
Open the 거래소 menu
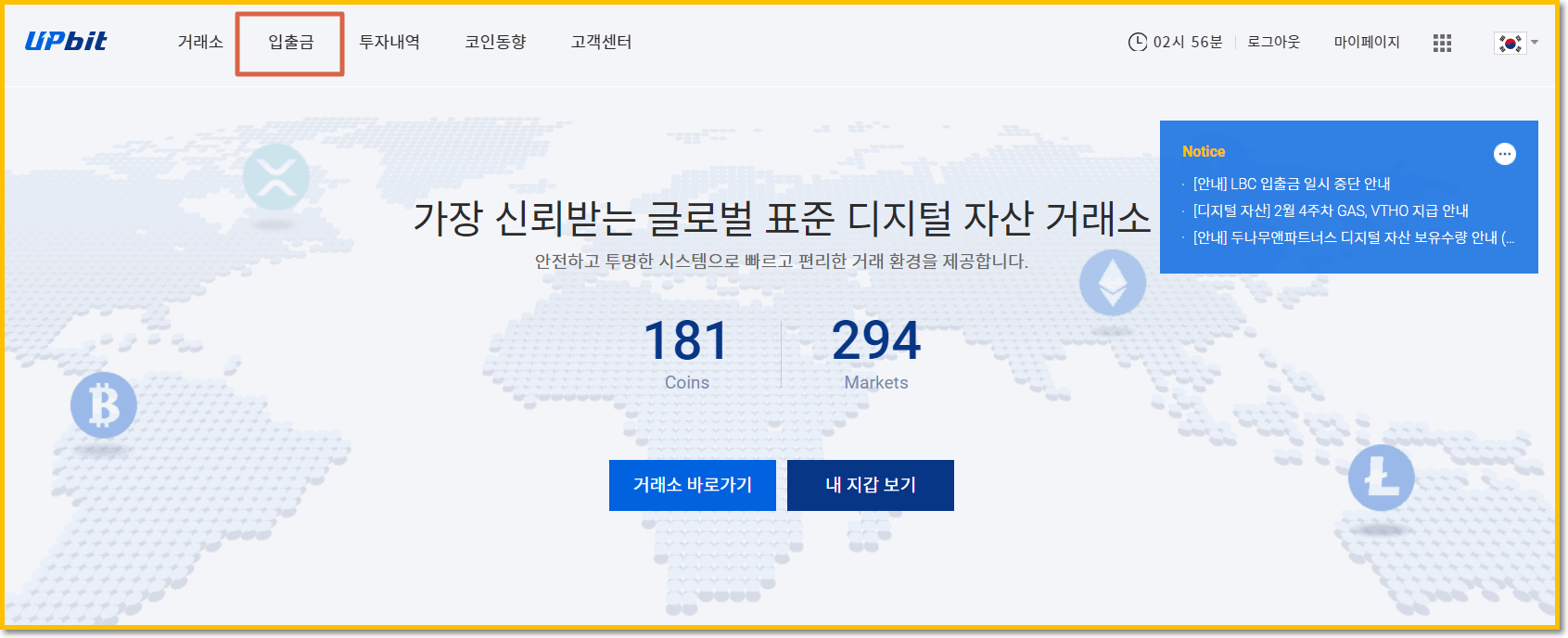[200, 43]
